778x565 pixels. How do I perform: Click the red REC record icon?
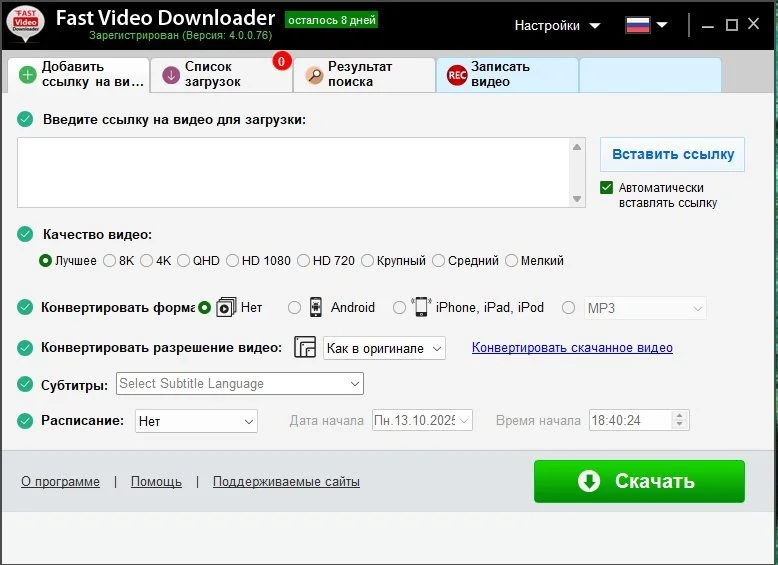pos(457,75)
